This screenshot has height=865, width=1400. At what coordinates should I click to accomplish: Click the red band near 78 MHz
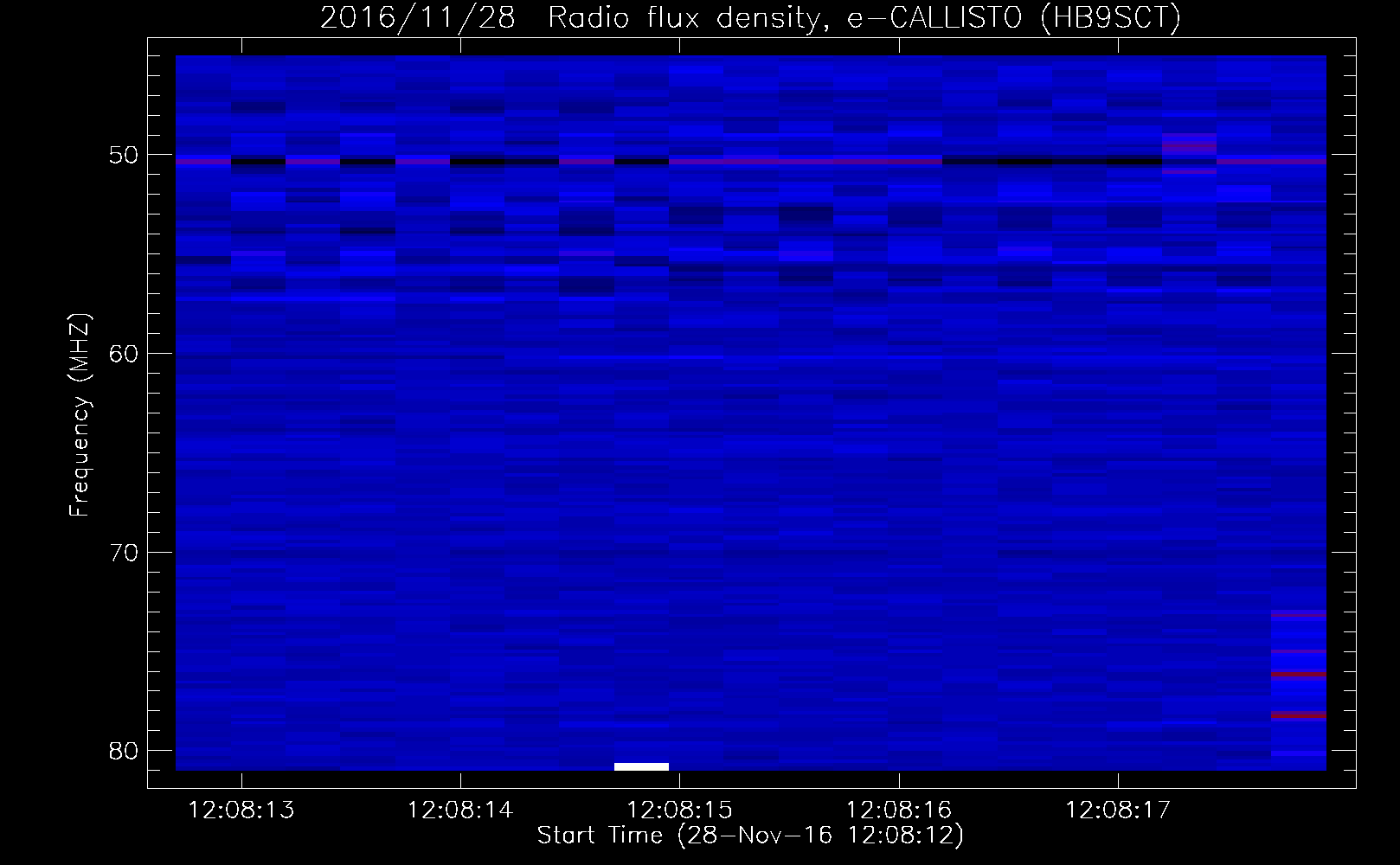pos(1299,714)
